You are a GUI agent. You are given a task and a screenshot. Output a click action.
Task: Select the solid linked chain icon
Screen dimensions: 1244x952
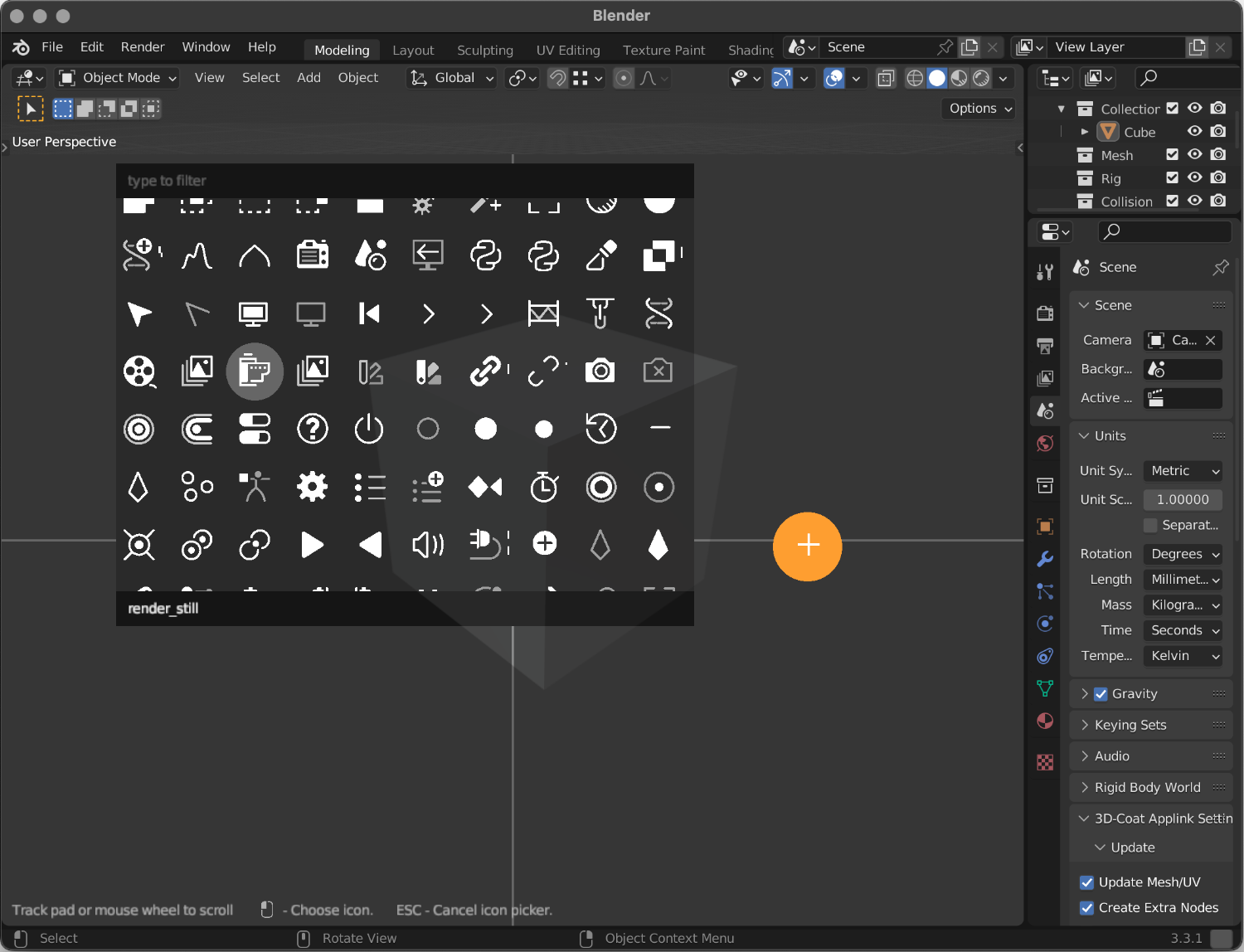point(487,371)
